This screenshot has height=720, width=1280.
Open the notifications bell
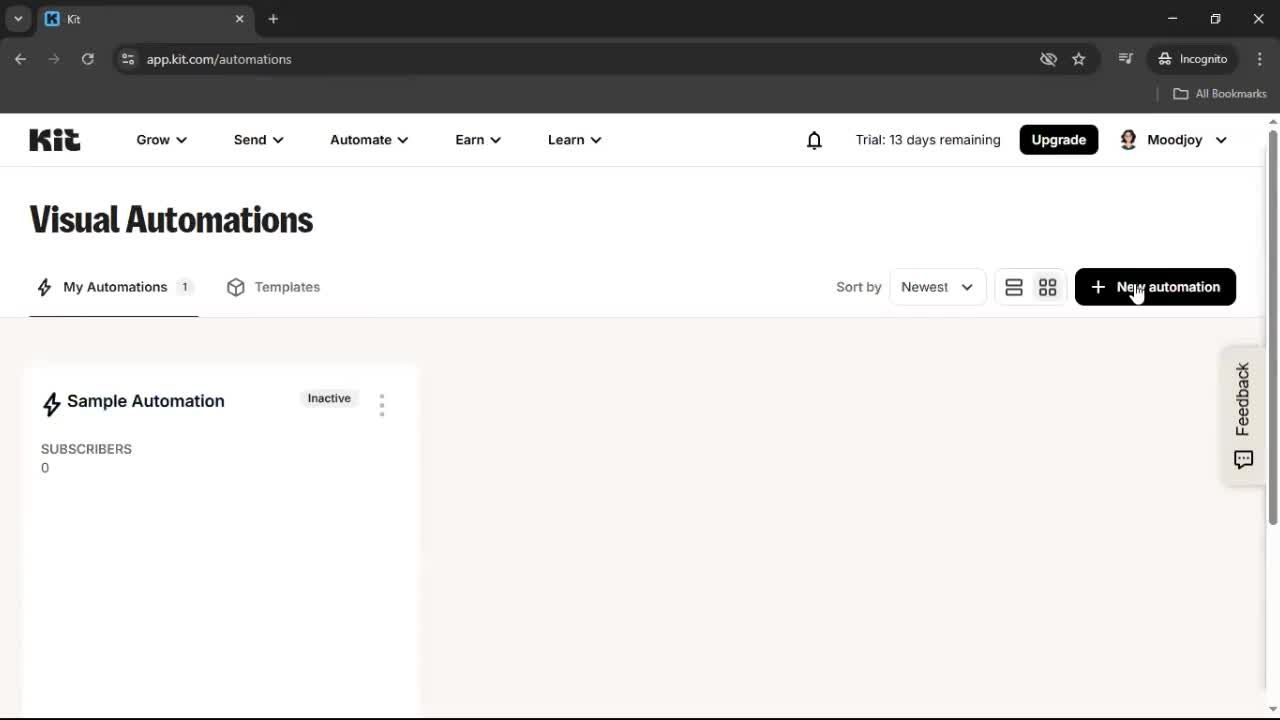pos(814,140)
